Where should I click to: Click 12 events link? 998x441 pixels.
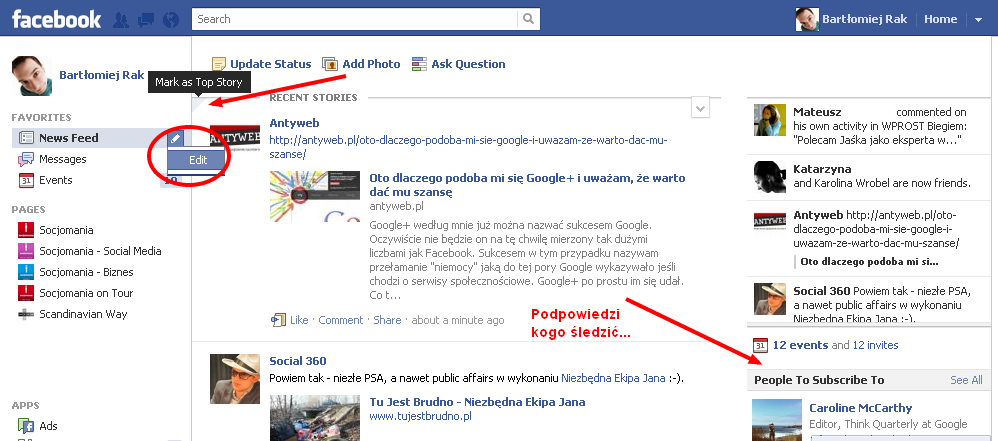[800, 345]
